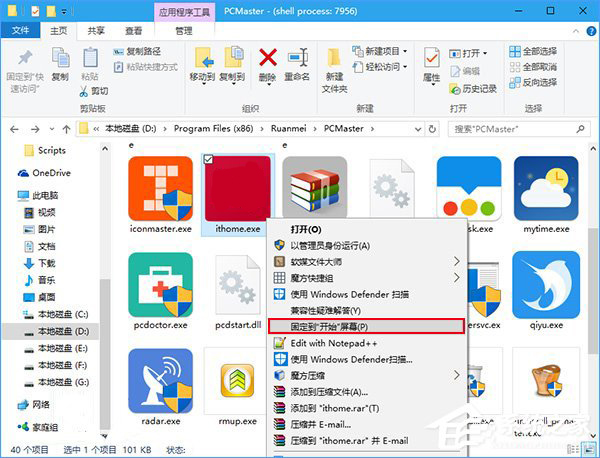Expand the 魔方压缩 submenu
The width and height of the screenshot is (600, 458).
tap(367, 375)
